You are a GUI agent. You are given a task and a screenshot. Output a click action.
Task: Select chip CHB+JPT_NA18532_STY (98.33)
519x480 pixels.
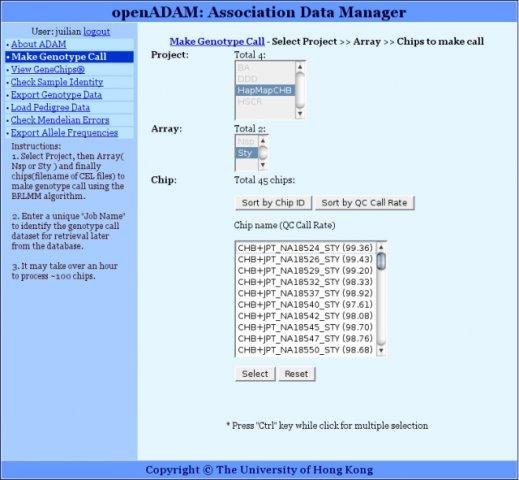305,282
